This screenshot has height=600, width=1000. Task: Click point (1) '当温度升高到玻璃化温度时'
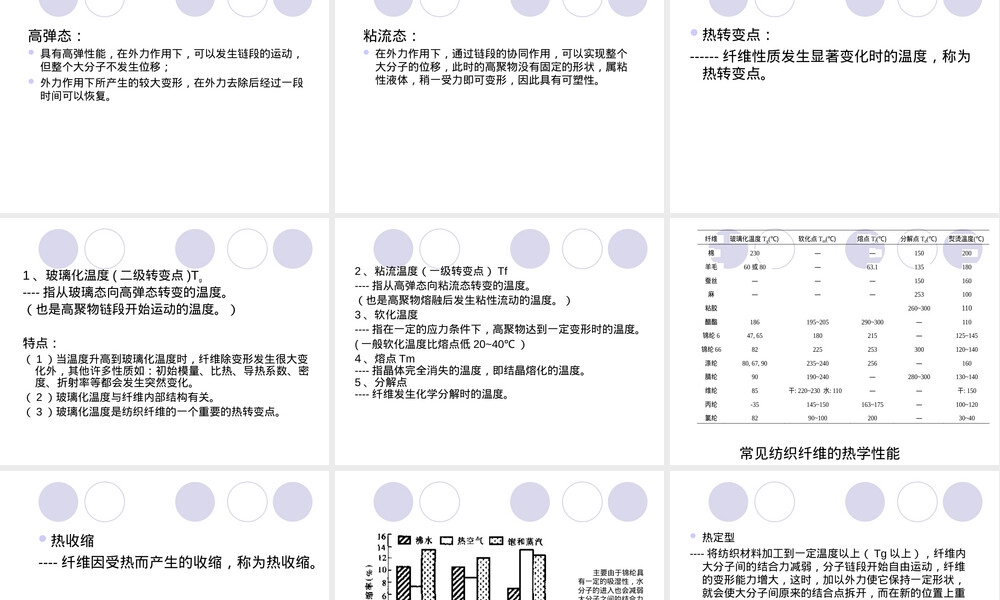click(167, 370)
